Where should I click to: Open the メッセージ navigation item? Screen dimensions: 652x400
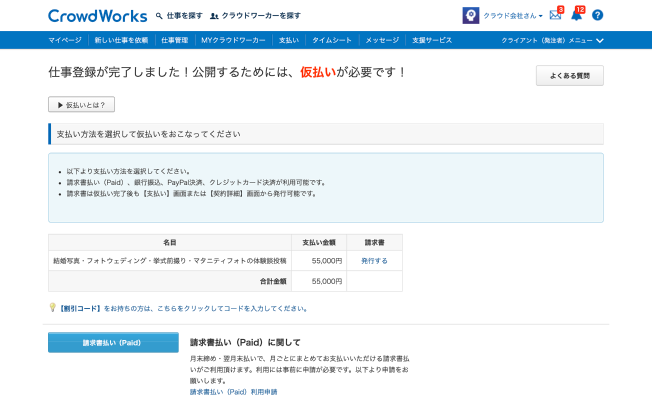pyautogui.click(x=382, y=40)
